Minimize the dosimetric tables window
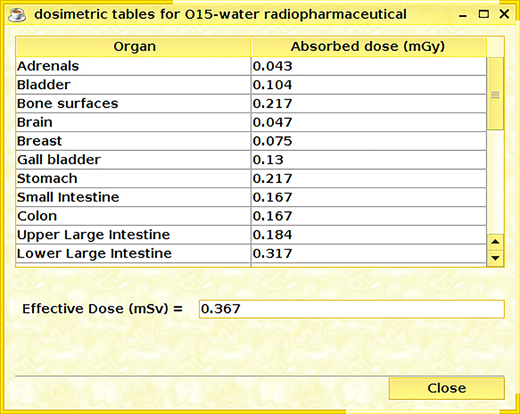Image resolution: width=520 pixels, height=414 pixels. tap(463, 15)
